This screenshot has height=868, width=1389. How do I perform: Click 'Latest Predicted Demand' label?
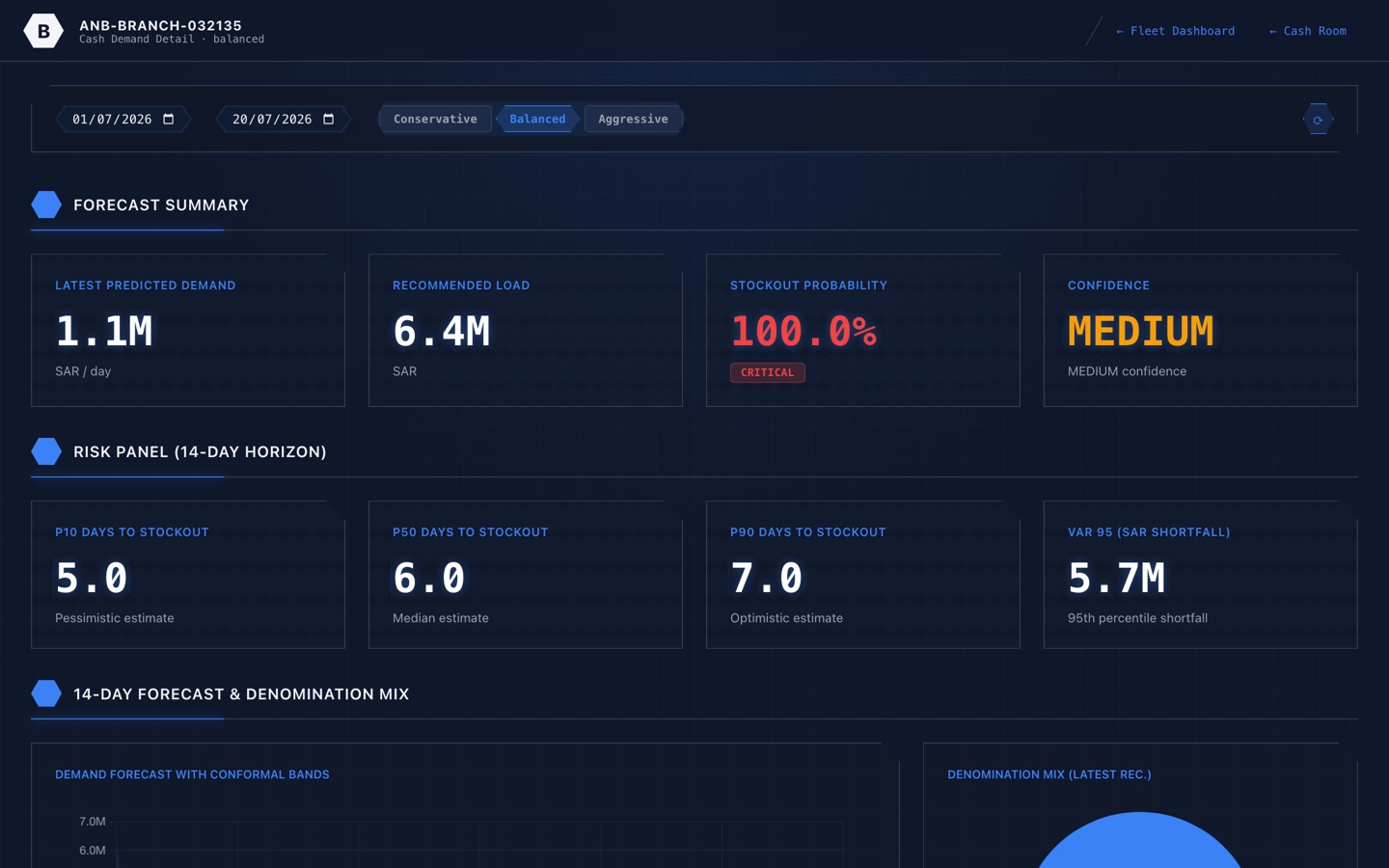[x=146, y=285]
